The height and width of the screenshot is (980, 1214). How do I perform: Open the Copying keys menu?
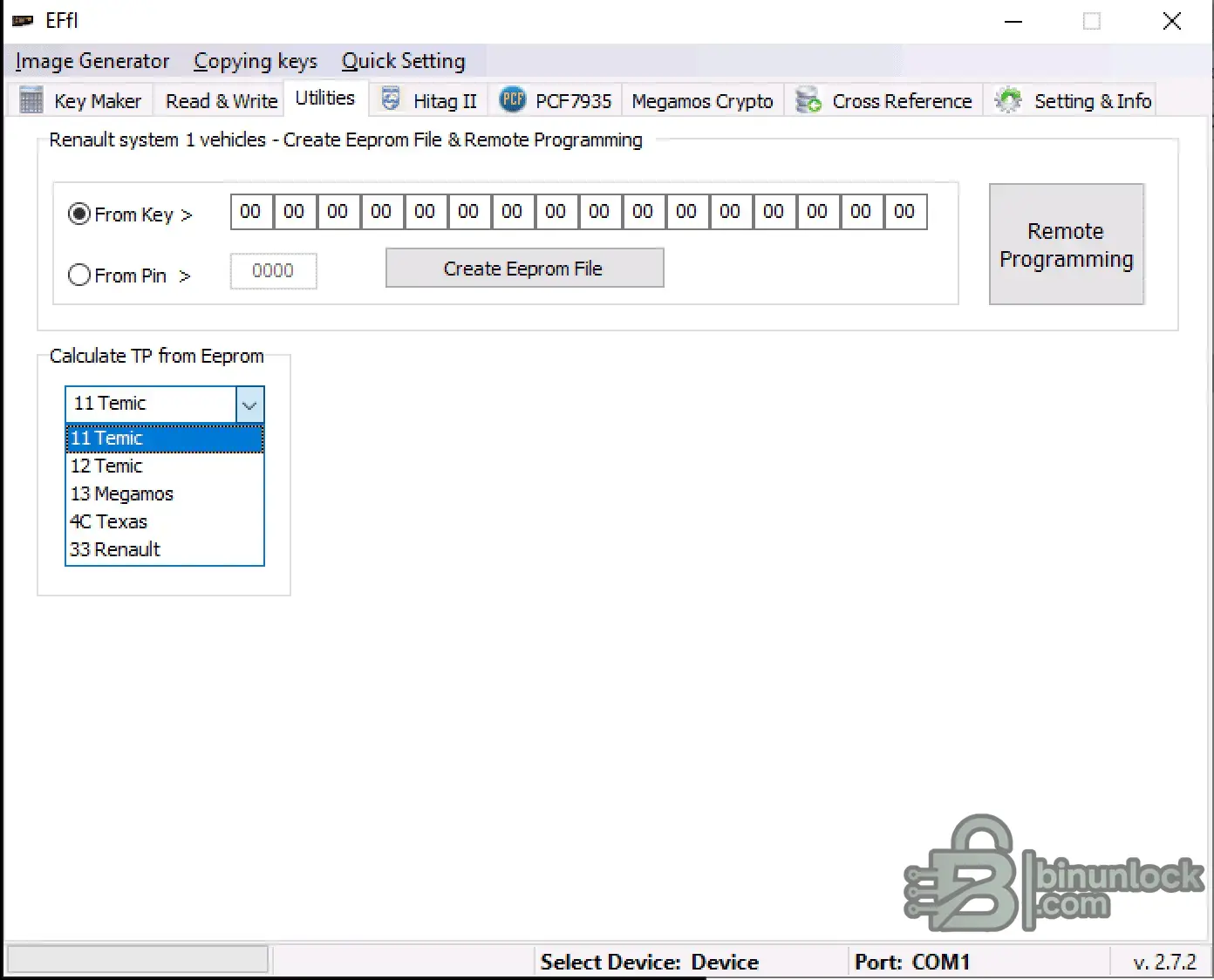click(256, 61)
